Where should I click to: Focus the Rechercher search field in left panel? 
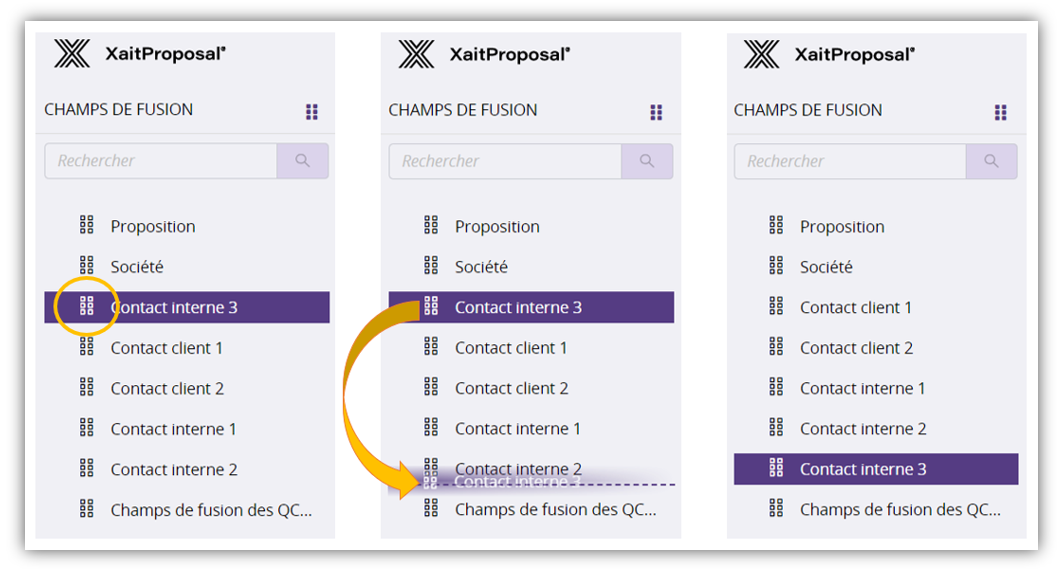pos(160,161)
